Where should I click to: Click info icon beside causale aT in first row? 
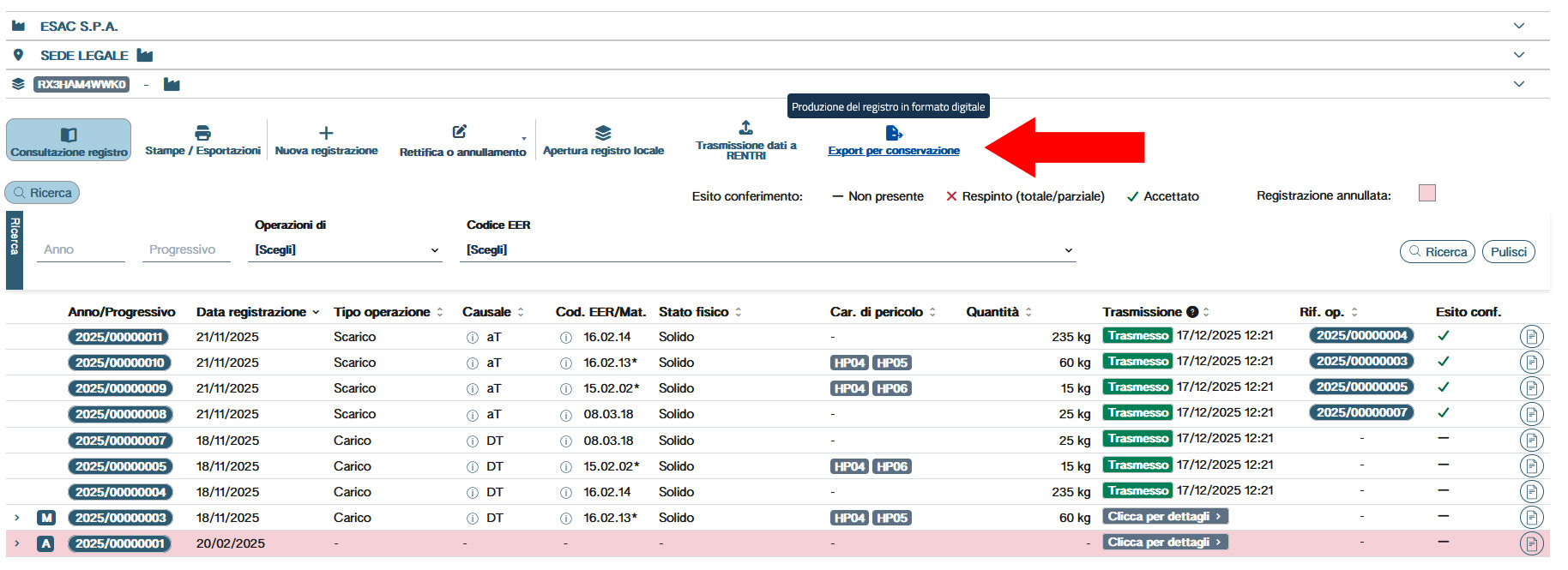(x=472, y=338)
